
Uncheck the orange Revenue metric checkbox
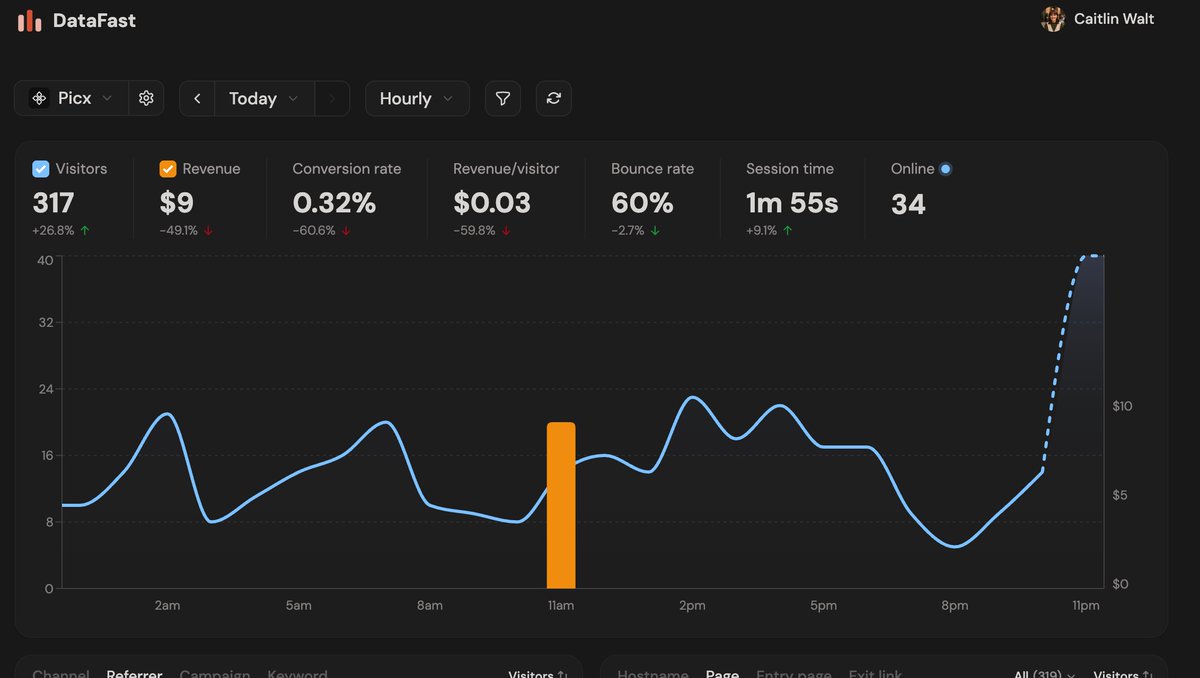coord(167,168)
